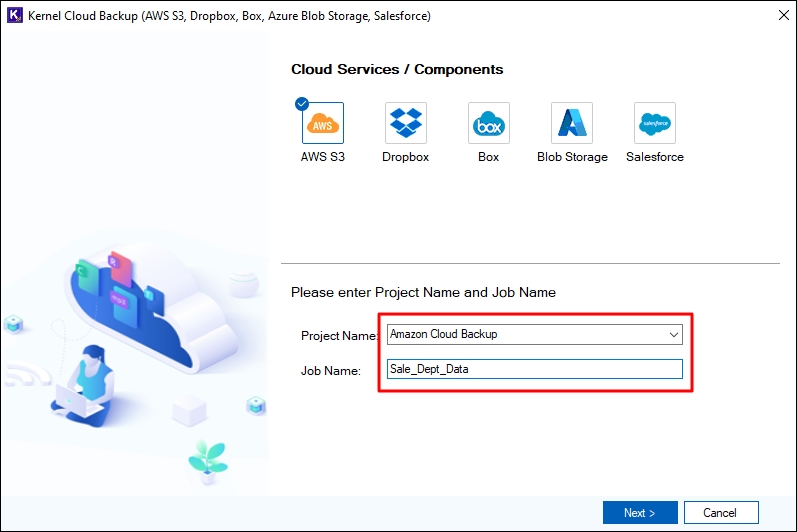Choose the Dropbox service icon
The image size is (797, 532).
(x=406, y=123)
